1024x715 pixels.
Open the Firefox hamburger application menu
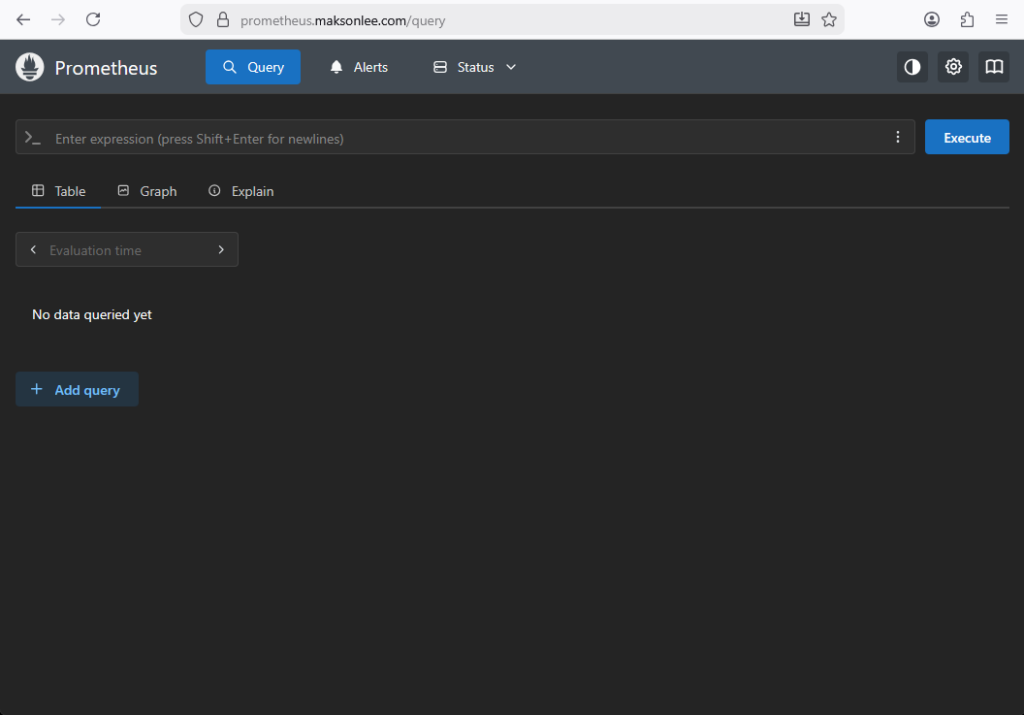coord(1001,19)
